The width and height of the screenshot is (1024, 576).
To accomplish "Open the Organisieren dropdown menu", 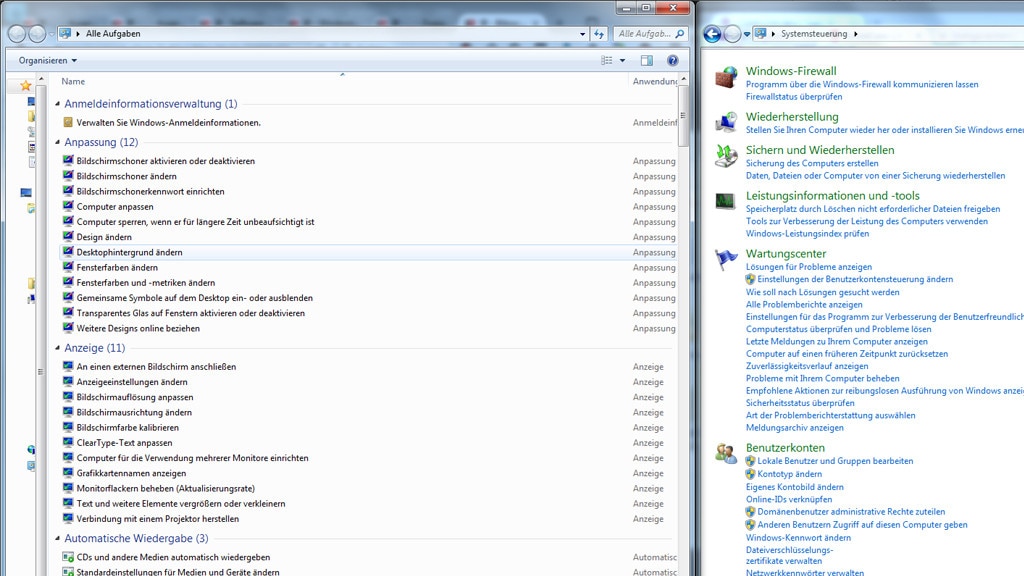I will 48,61.
